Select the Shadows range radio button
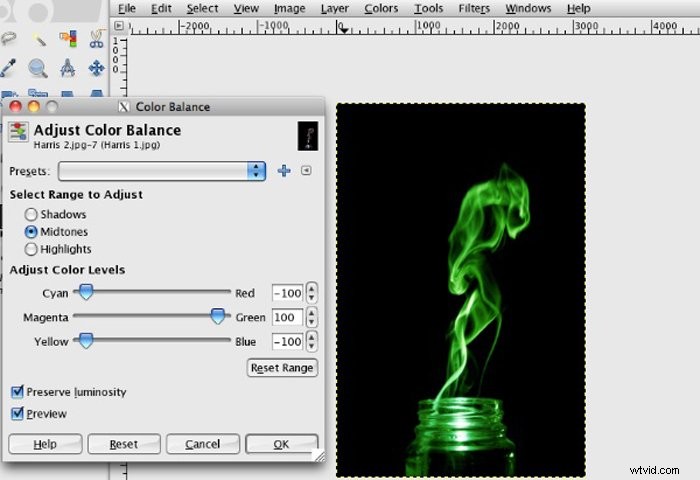 pos(31,214)
